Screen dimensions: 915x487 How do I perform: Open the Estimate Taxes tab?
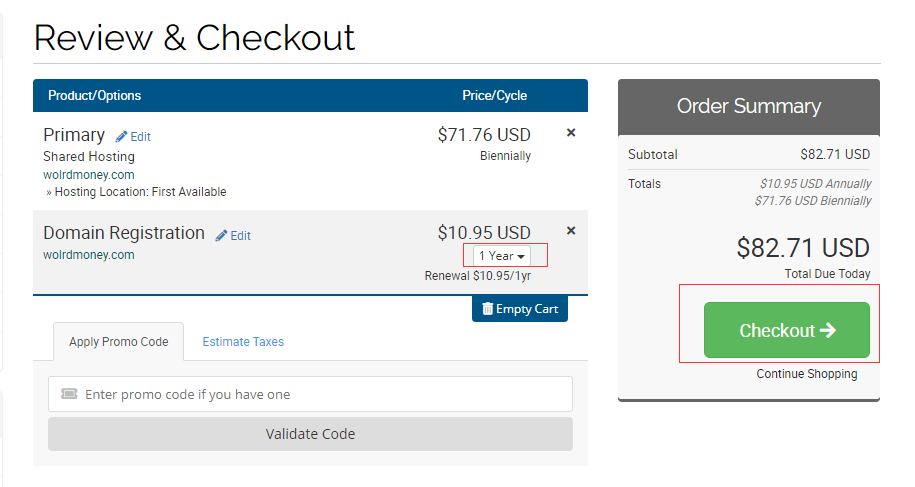[243, 342]
